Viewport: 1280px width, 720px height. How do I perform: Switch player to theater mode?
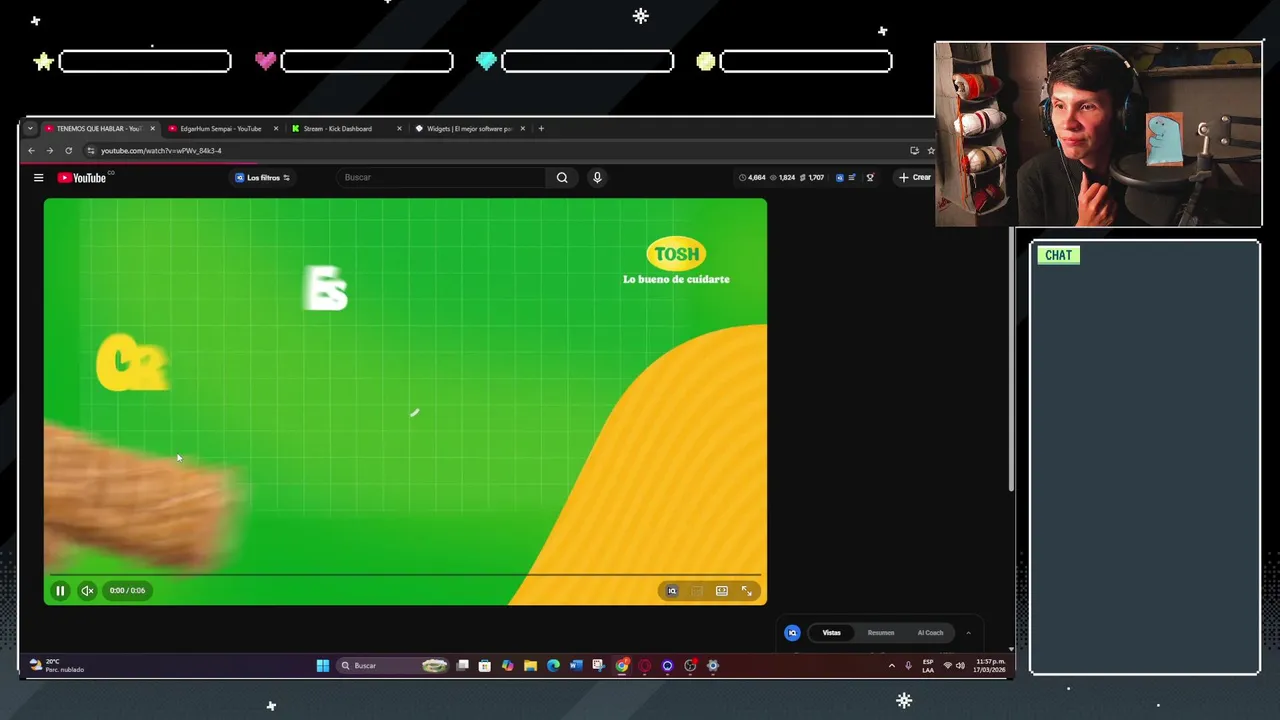[722, 591]
